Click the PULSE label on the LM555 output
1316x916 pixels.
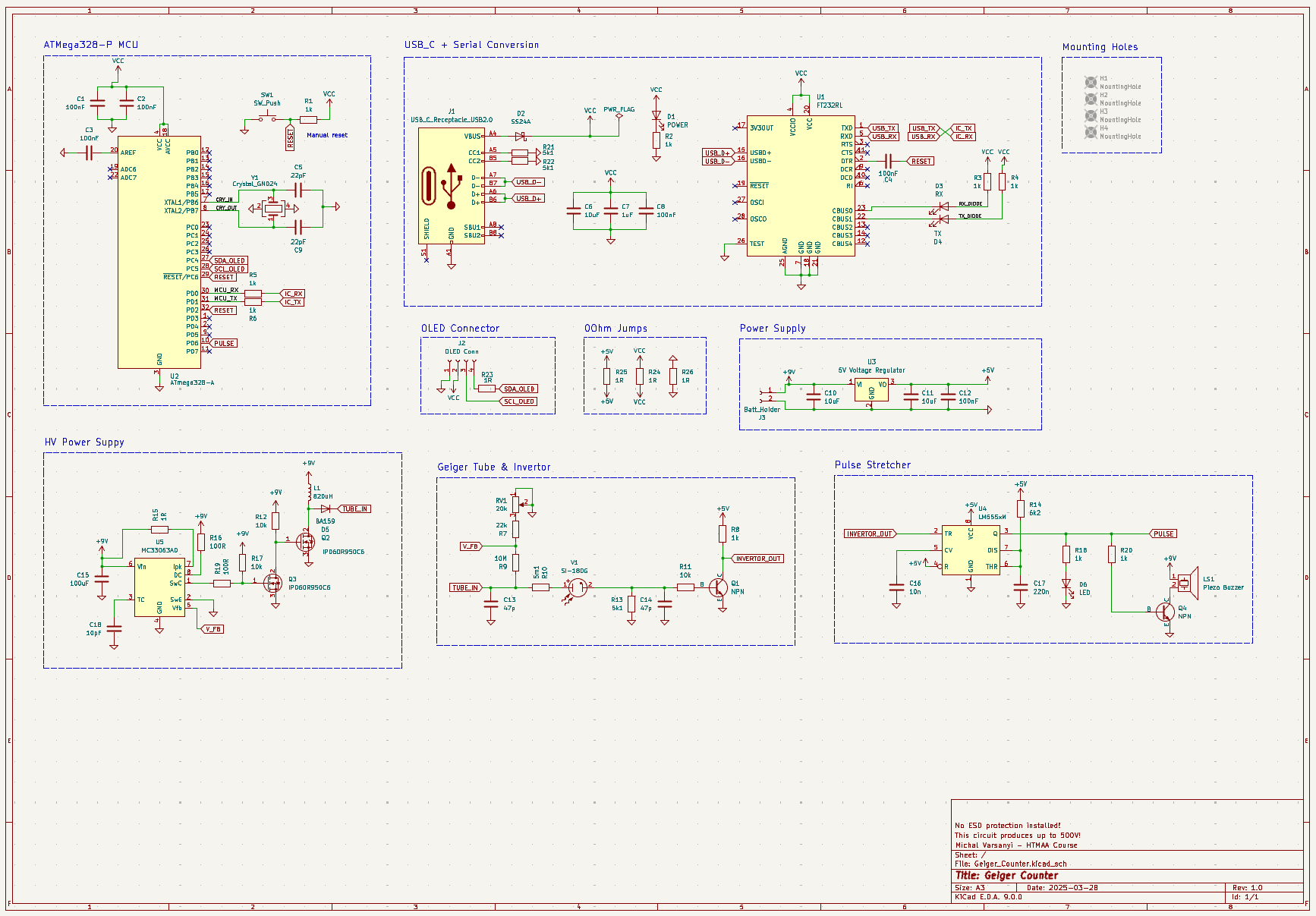tap(1163, 534)
